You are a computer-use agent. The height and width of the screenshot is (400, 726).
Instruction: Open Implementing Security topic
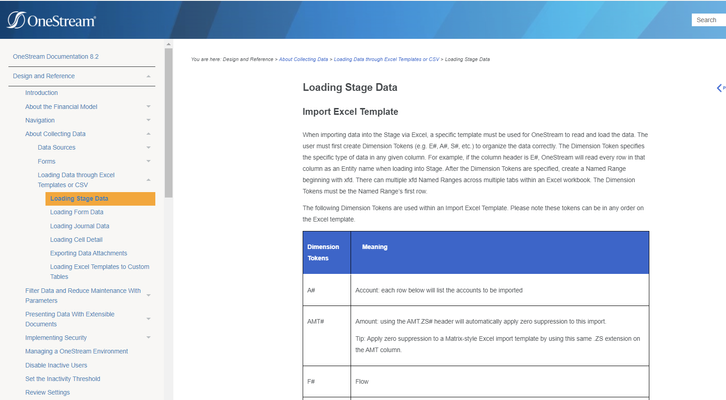(56, 338)
